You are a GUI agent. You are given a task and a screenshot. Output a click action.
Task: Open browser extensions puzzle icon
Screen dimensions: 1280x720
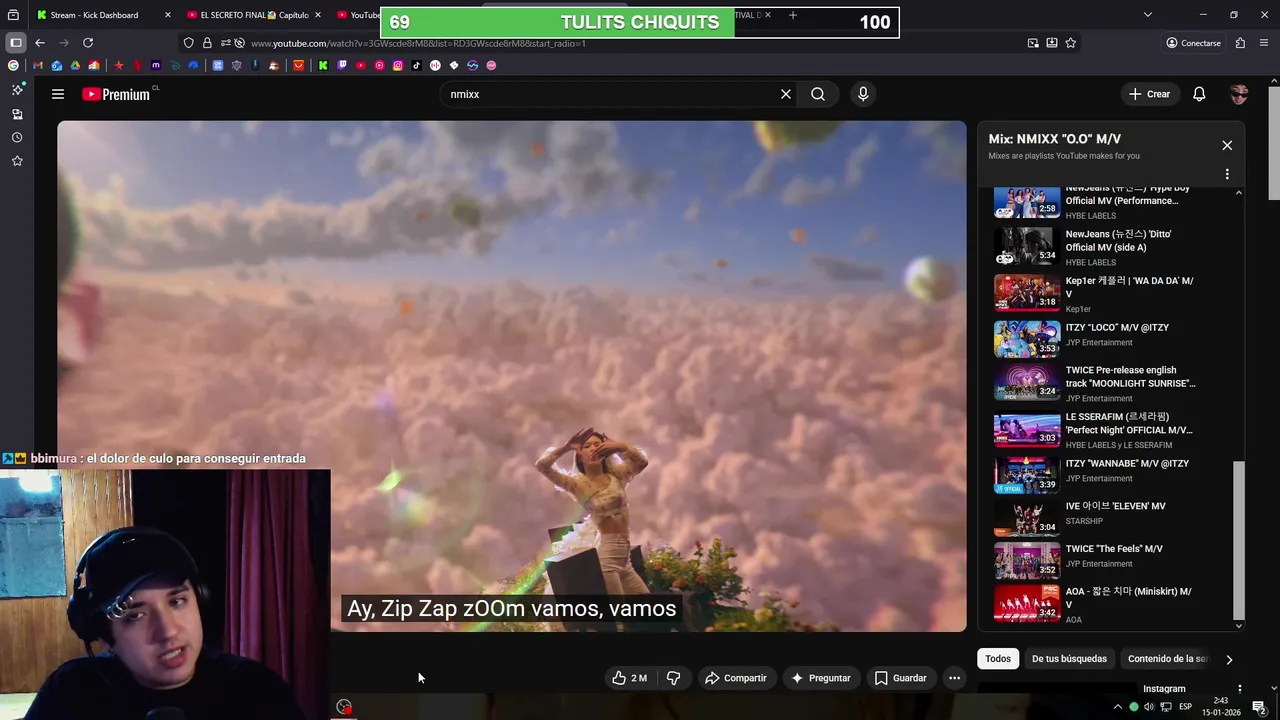point(1240,43)
